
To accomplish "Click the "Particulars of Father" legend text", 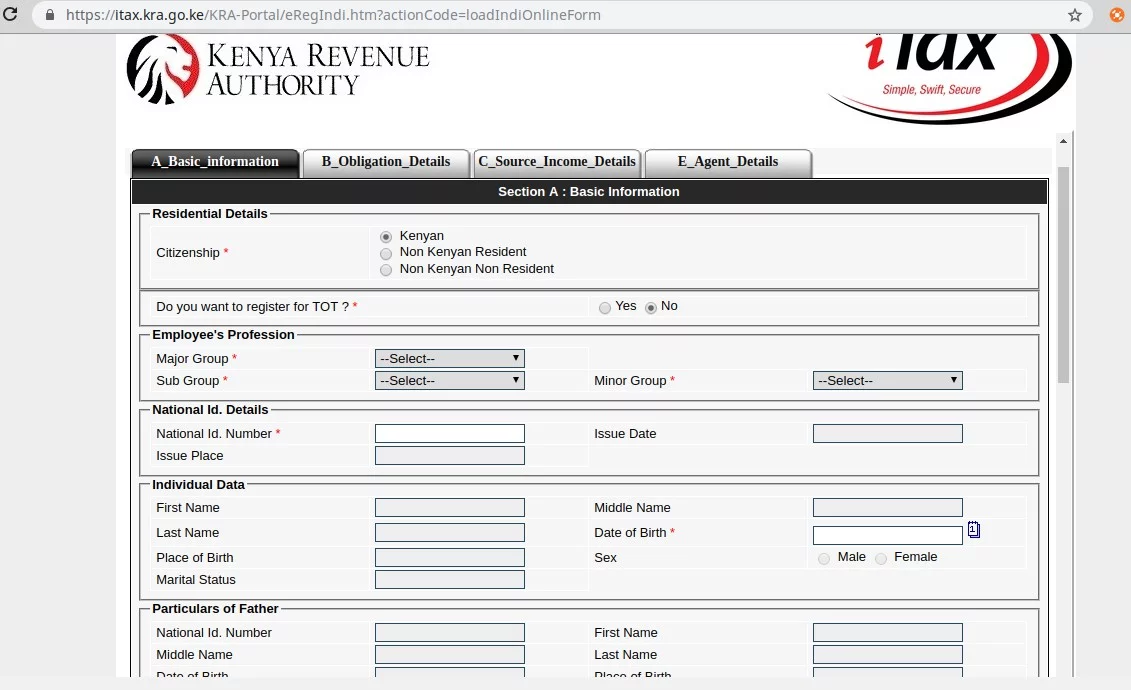I will 215,609.
